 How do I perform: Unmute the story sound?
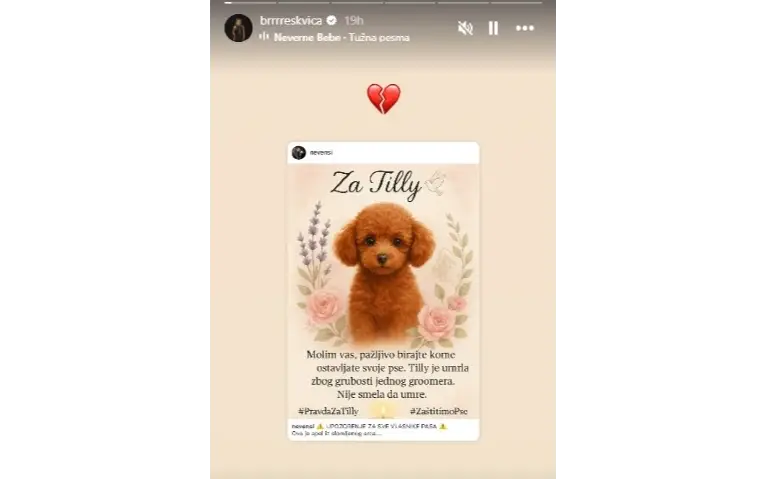coord(465,28)
